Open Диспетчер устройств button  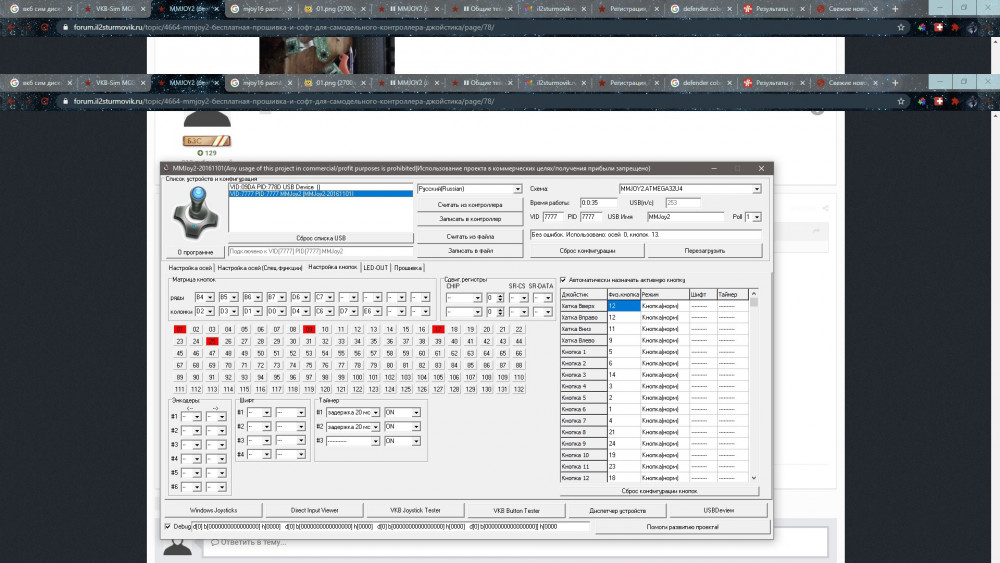617,510
